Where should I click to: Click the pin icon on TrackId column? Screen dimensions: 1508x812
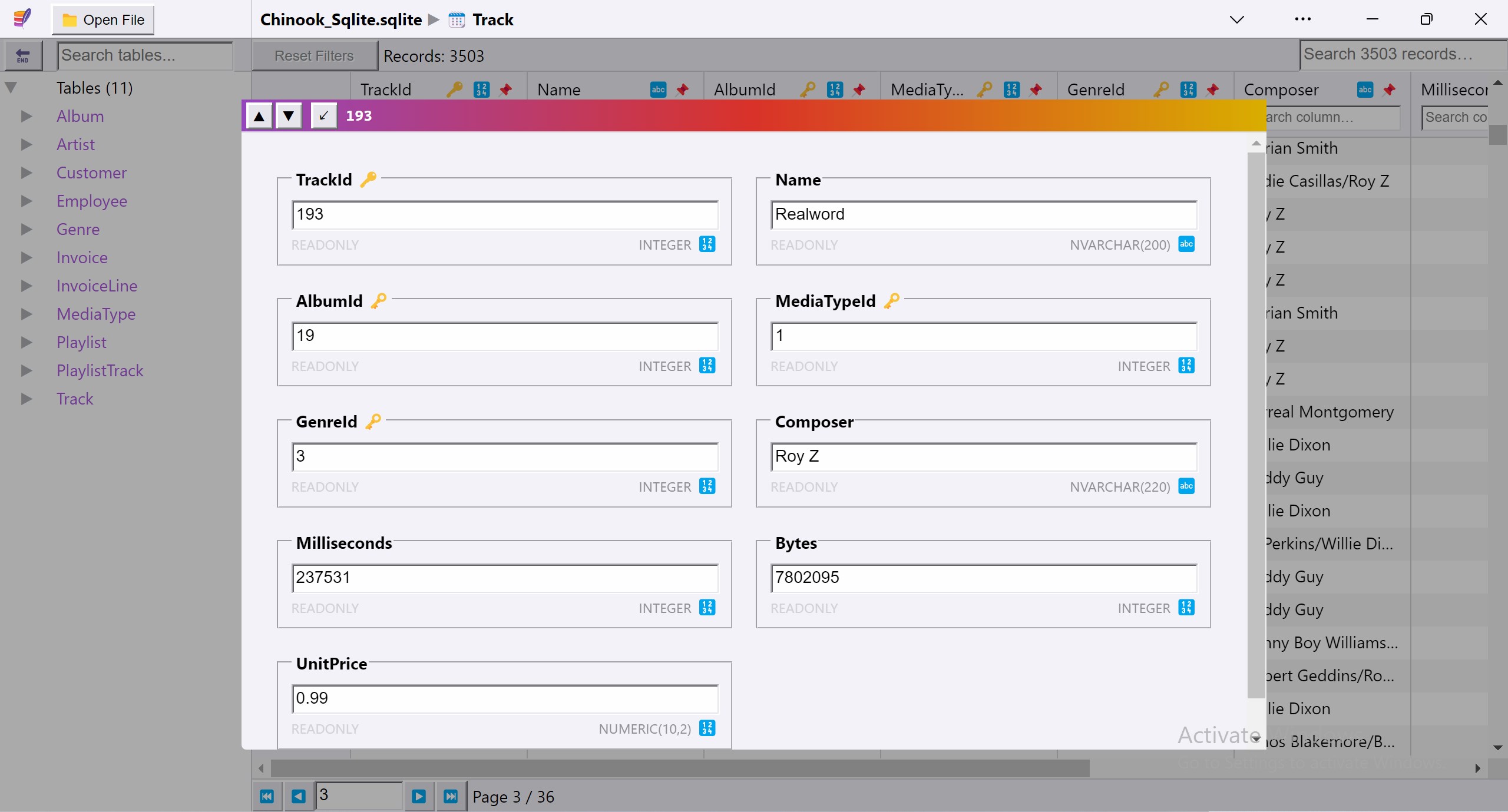[x=505, y=90]
